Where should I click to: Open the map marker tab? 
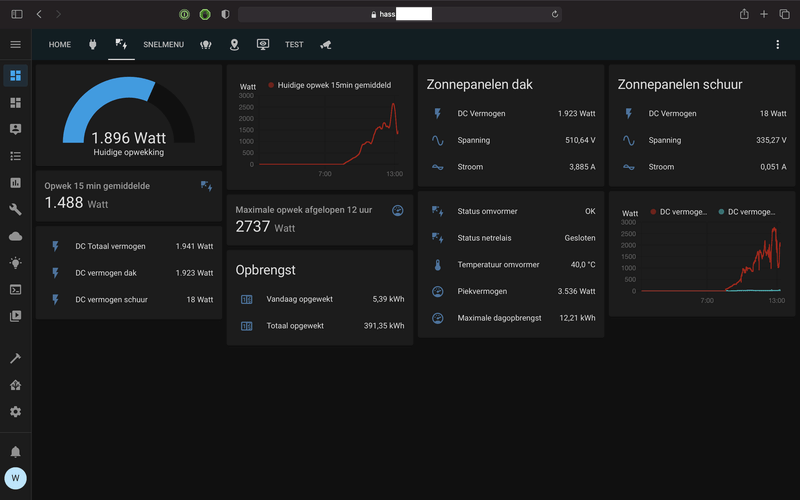click(x=234, y=44)
